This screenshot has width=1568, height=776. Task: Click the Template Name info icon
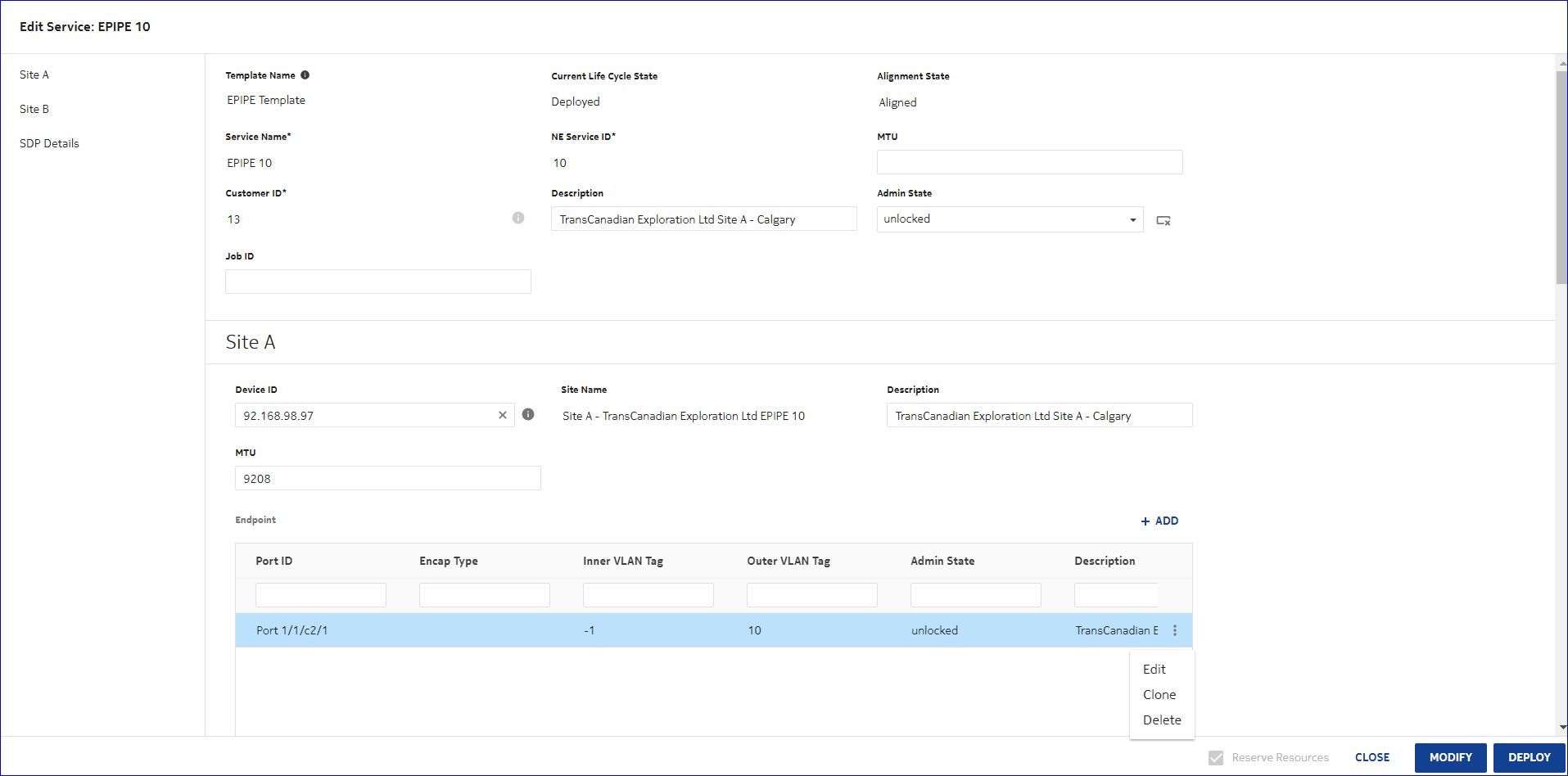pos(305,75)
